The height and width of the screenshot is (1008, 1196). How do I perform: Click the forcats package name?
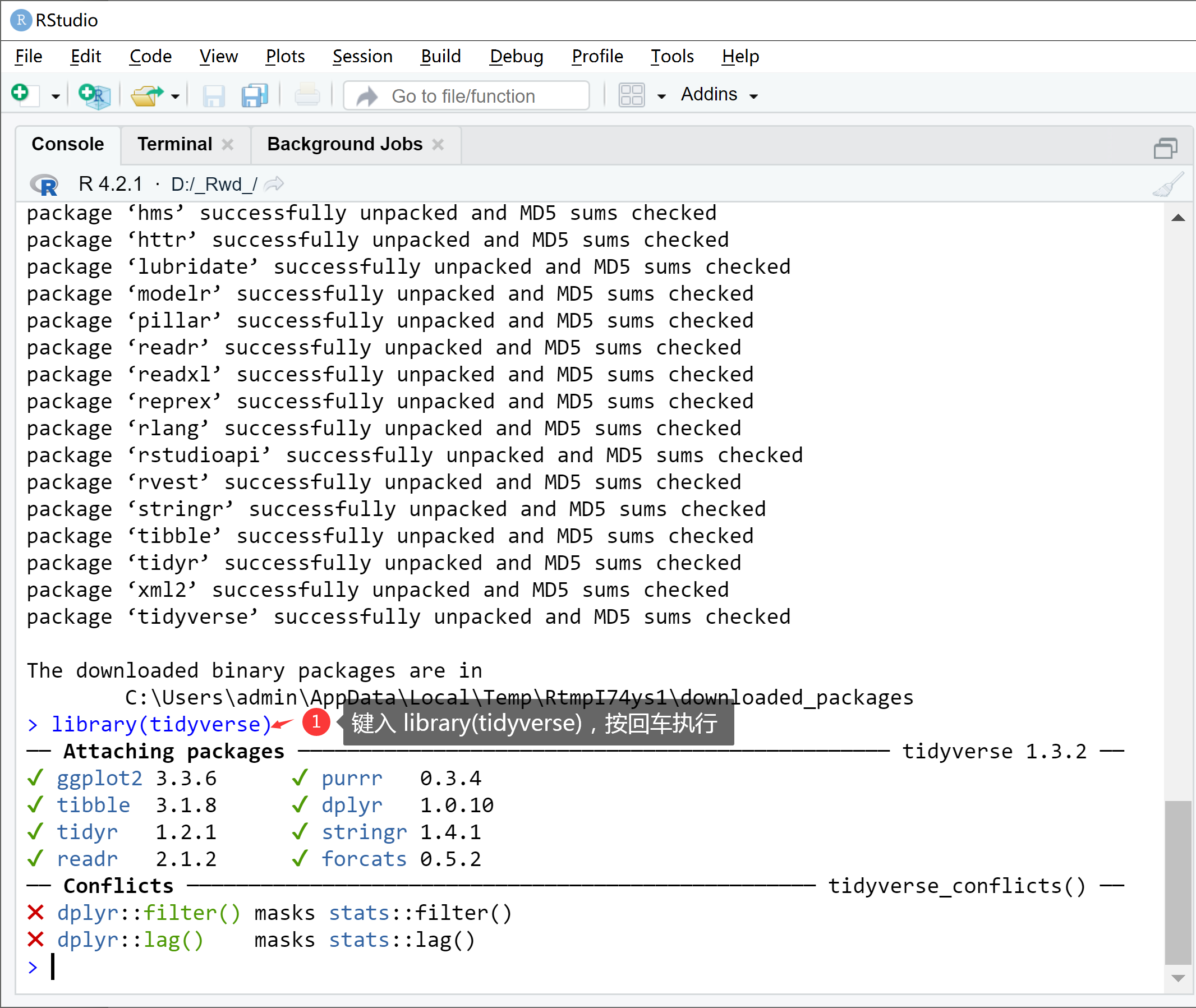pos(364,859)
